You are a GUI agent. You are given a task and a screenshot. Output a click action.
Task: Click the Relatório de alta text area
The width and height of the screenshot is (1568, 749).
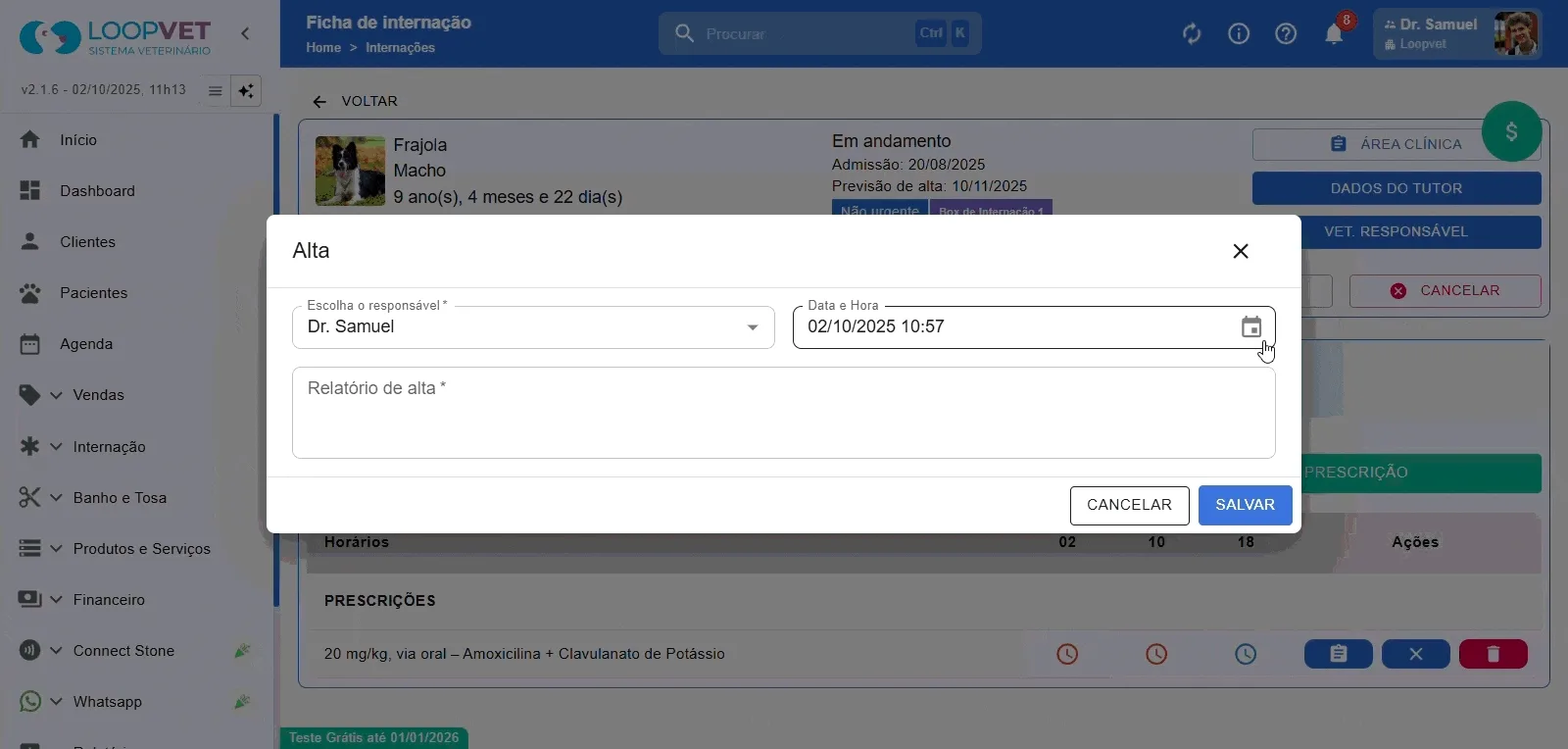click(x=783, y=413)
